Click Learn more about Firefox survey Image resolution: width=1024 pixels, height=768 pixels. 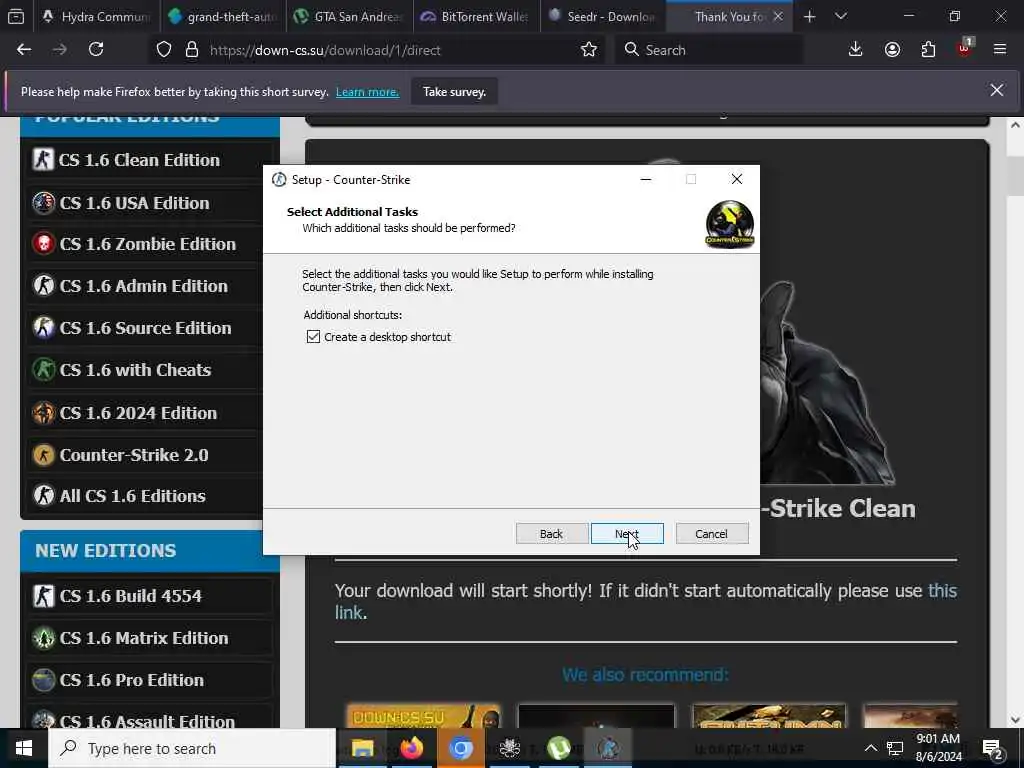(367, 92)
